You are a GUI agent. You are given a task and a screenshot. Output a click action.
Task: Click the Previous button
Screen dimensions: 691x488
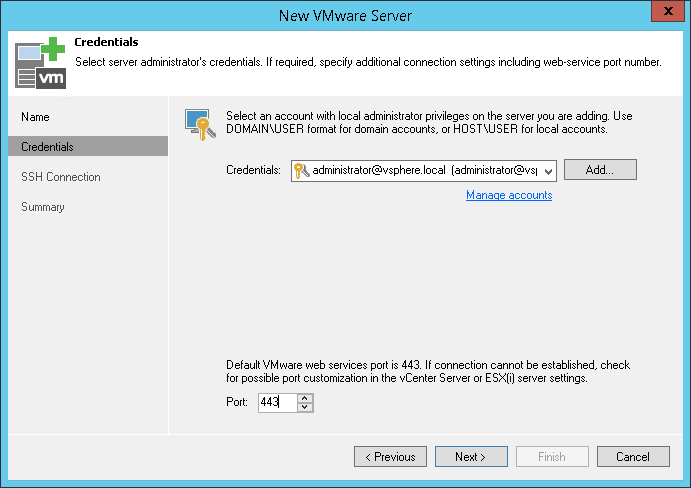(390, 456)
